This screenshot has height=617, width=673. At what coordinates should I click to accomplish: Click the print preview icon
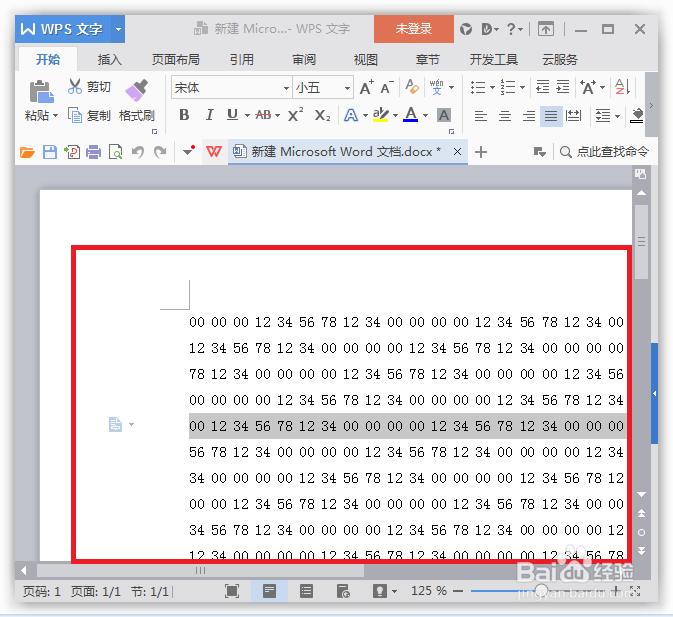tap(115, 152)
